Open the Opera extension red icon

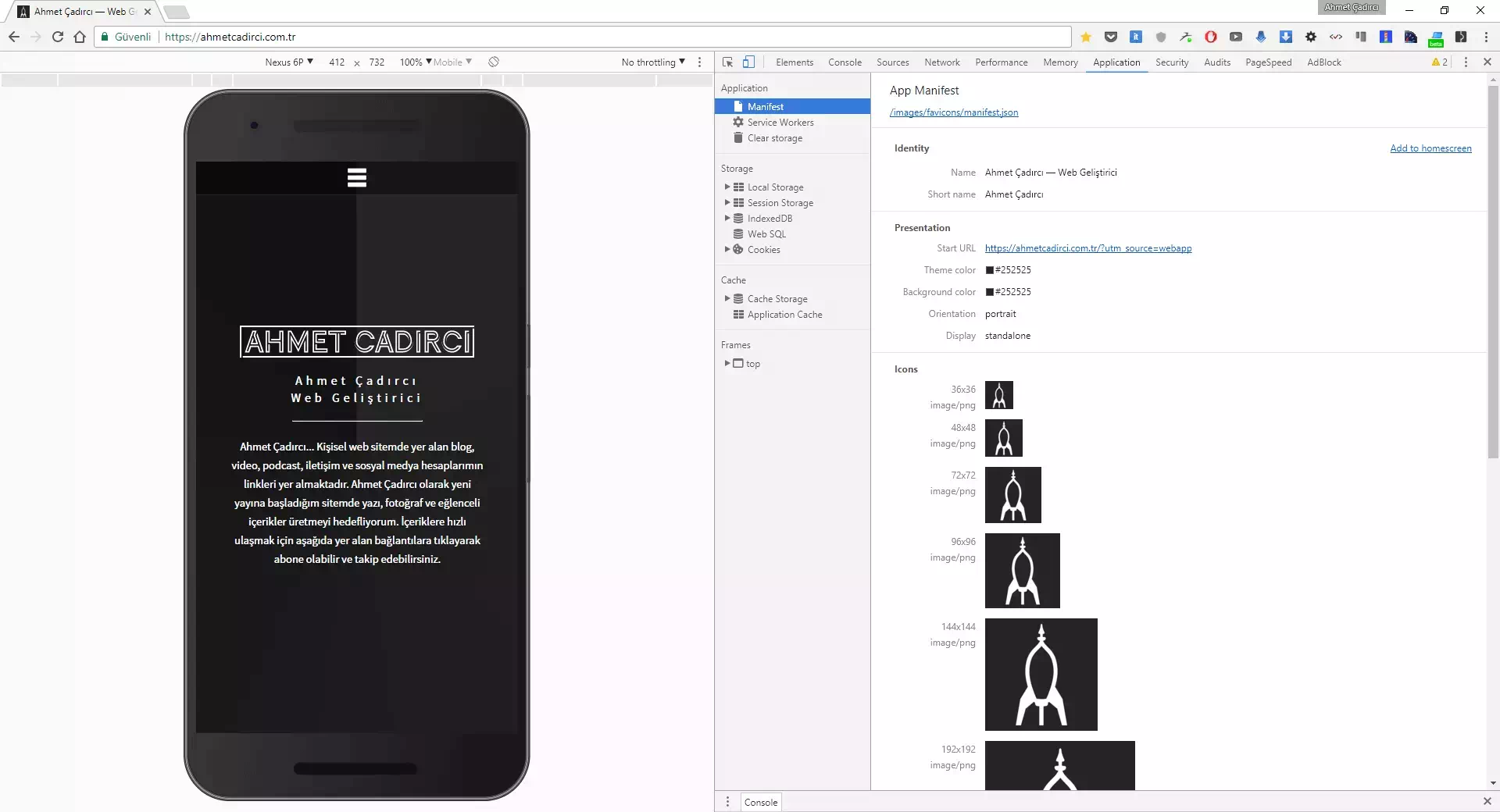coord(1211,37)
